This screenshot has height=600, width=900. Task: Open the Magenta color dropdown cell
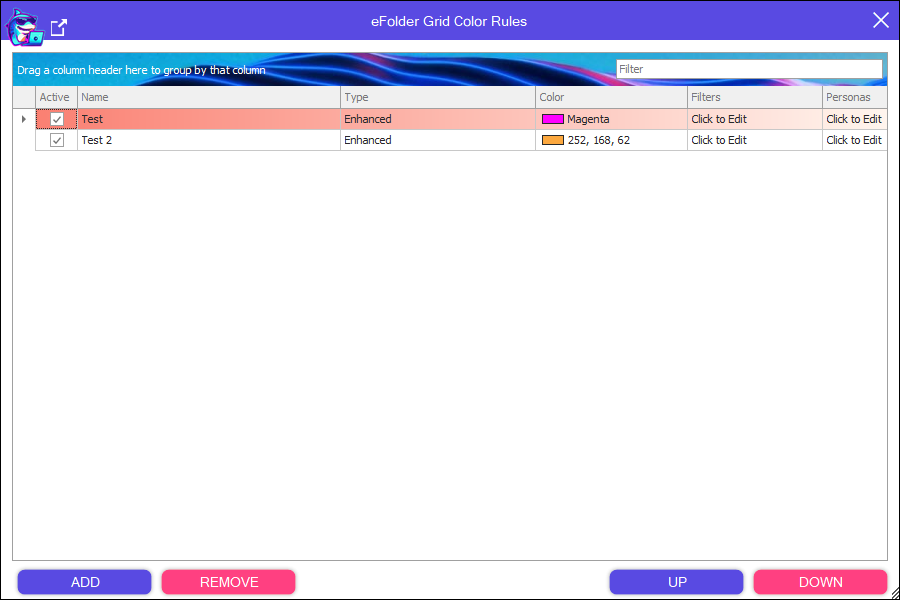coord(611,119)
